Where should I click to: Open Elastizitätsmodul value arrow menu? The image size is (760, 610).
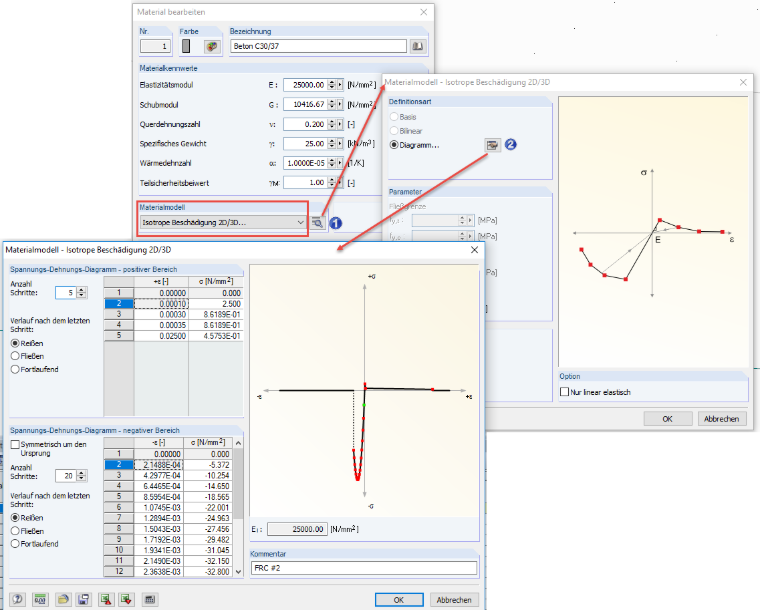(340, 85)
